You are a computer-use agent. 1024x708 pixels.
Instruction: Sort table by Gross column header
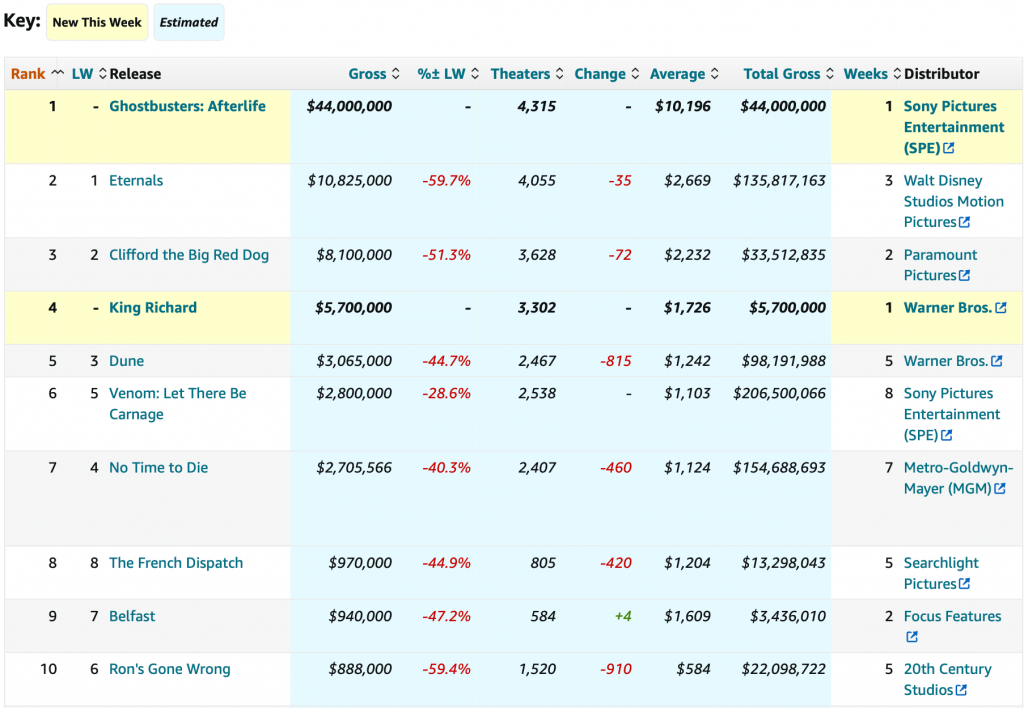pos(367,74)
